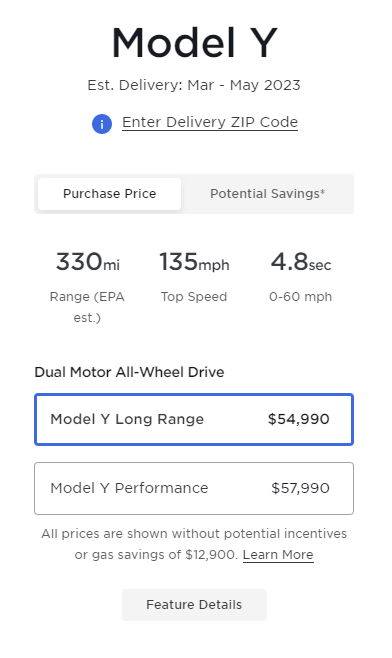Click the 135mph top speed figure
This screenshot has width=392, height=658.
pos(194,262)
